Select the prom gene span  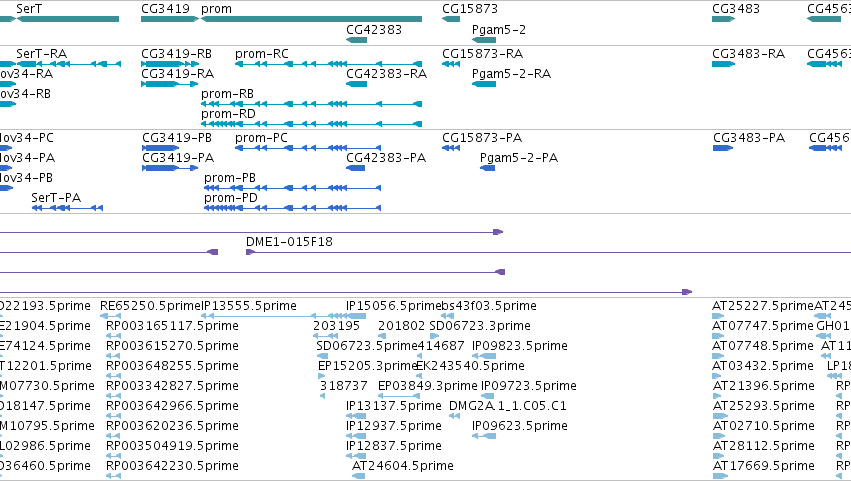(312, 19)
